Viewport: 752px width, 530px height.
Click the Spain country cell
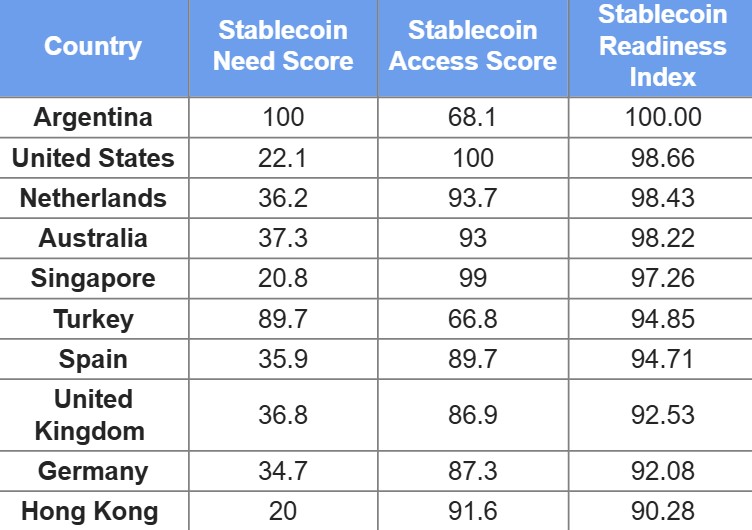tap(93, 359)
